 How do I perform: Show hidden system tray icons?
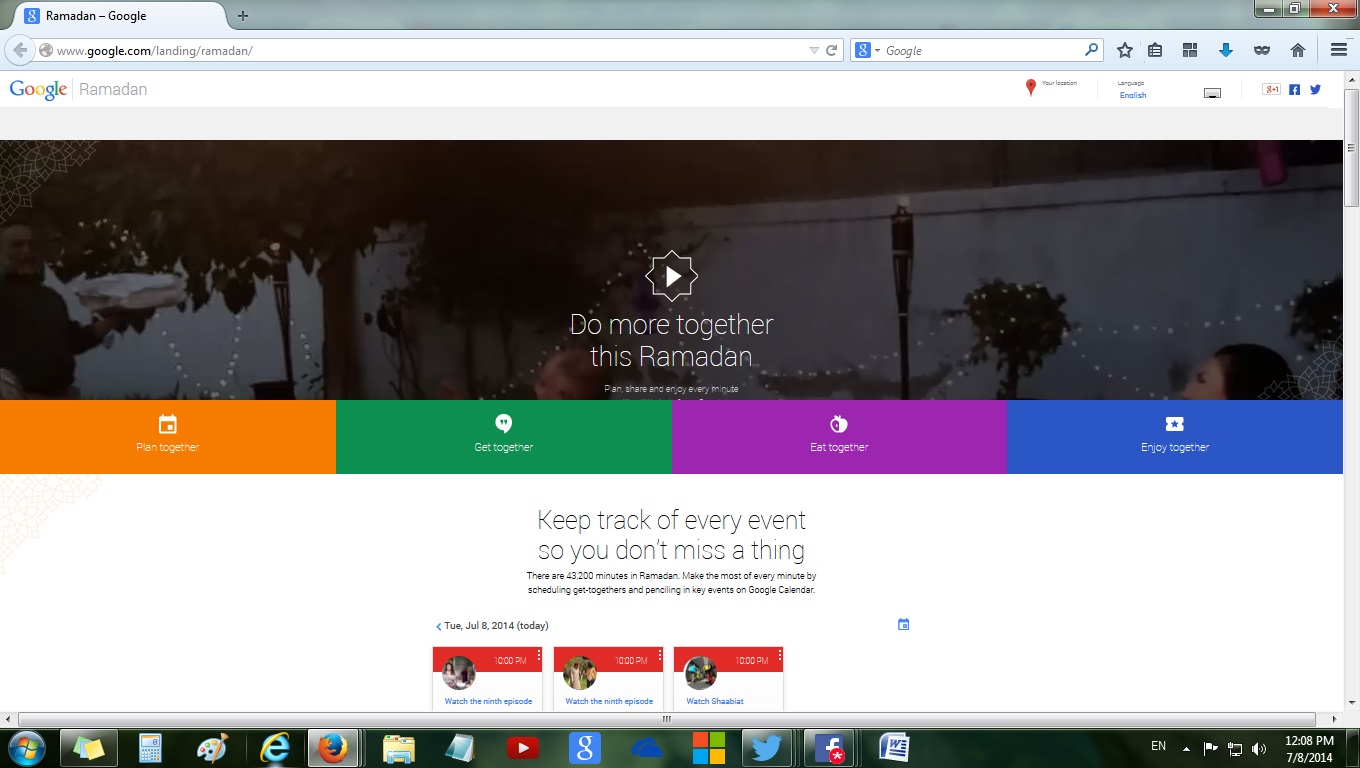[x=1186, y=748]
